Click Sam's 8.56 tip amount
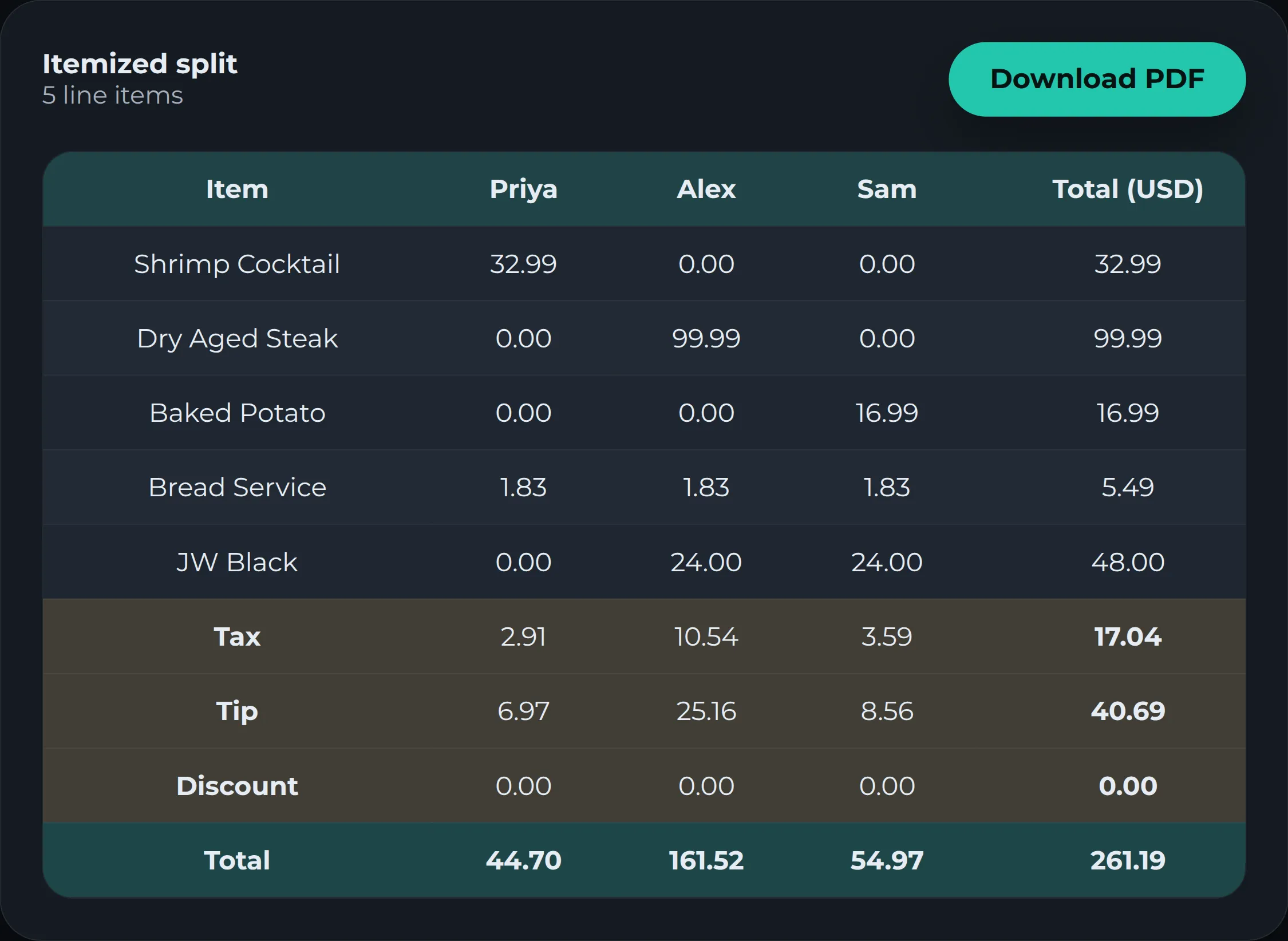Viewport: 1288px width, 941px height. point(887,711)
